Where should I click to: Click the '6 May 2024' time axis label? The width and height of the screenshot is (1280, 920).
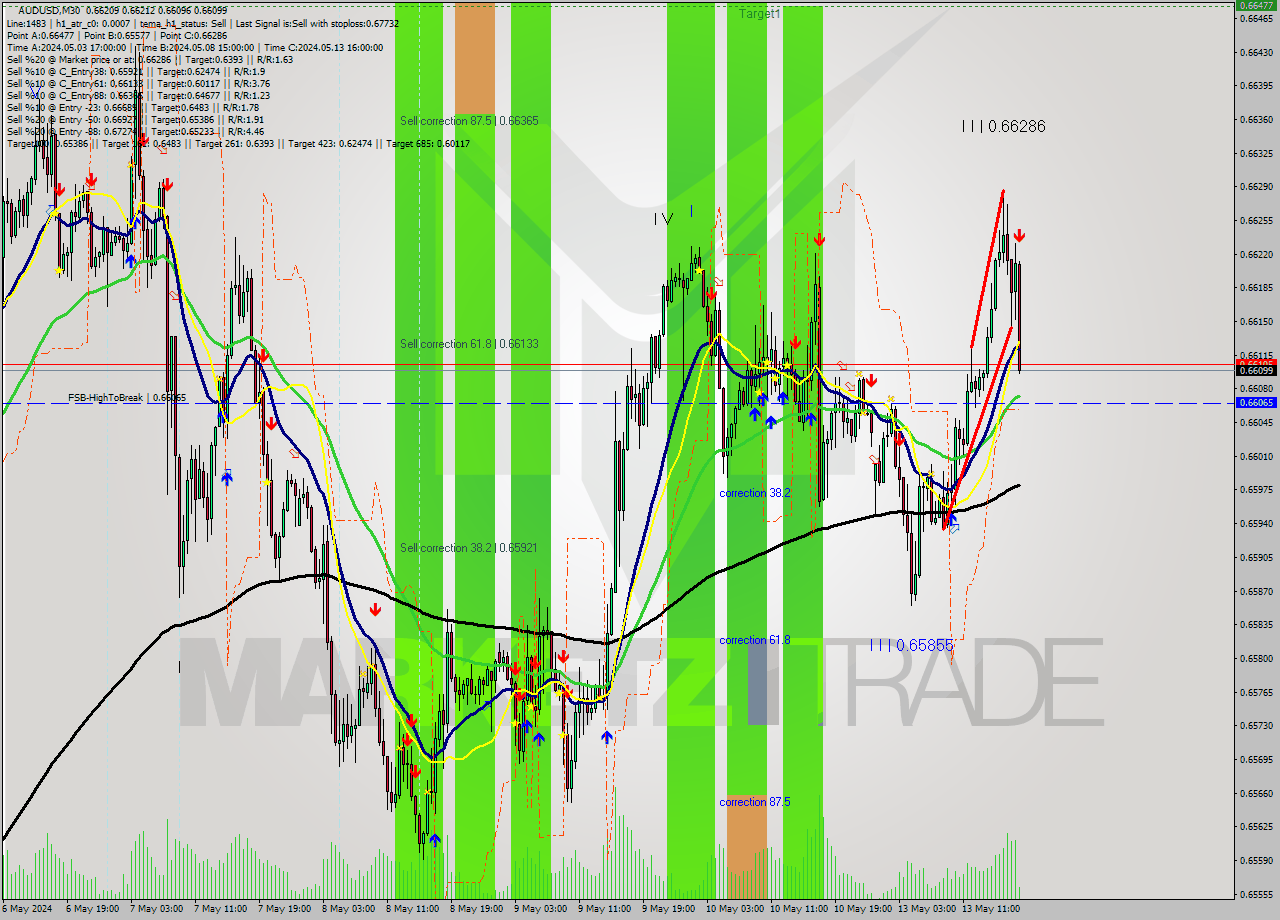[27, 910]
